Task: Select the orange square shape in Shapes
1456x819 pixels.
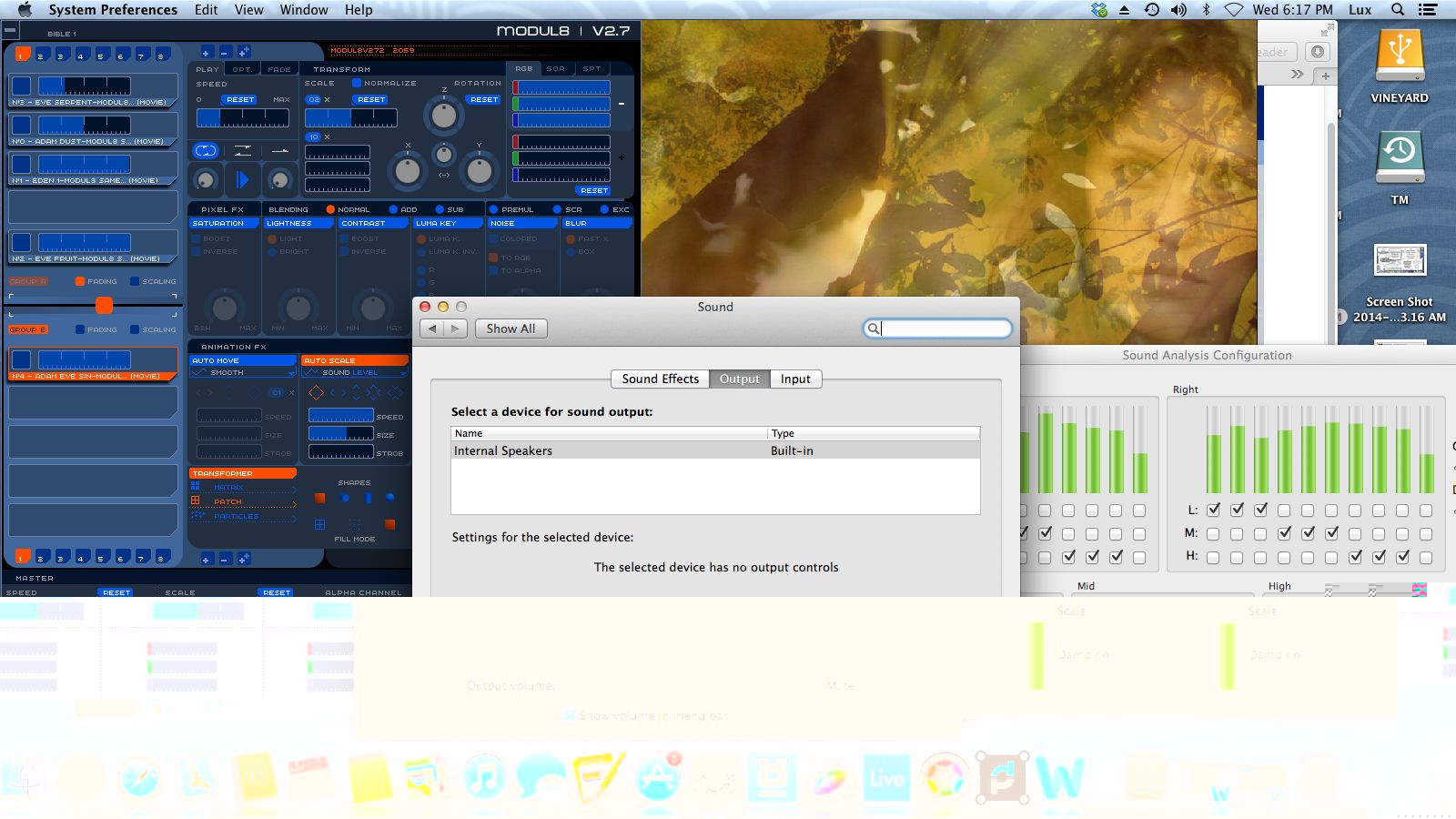Action: 319,498
